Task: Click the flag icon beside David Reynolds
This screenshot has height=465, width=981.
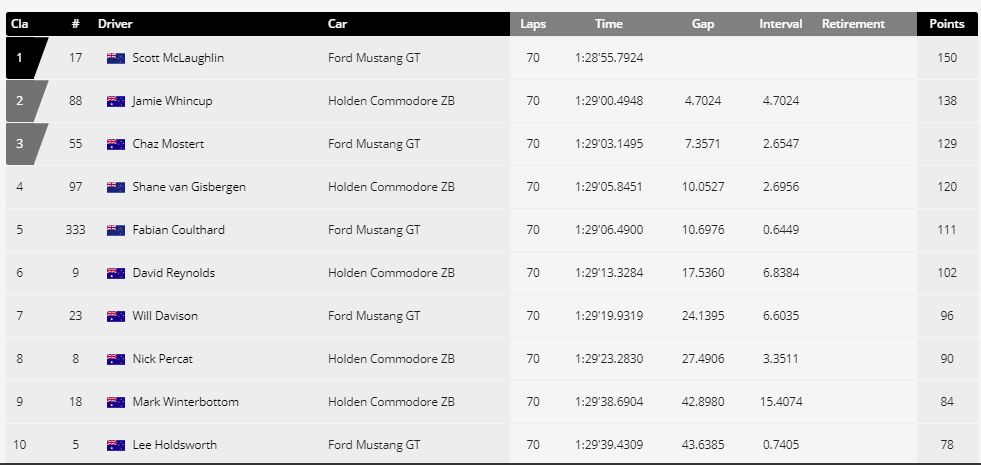Action: click(116, 273)
